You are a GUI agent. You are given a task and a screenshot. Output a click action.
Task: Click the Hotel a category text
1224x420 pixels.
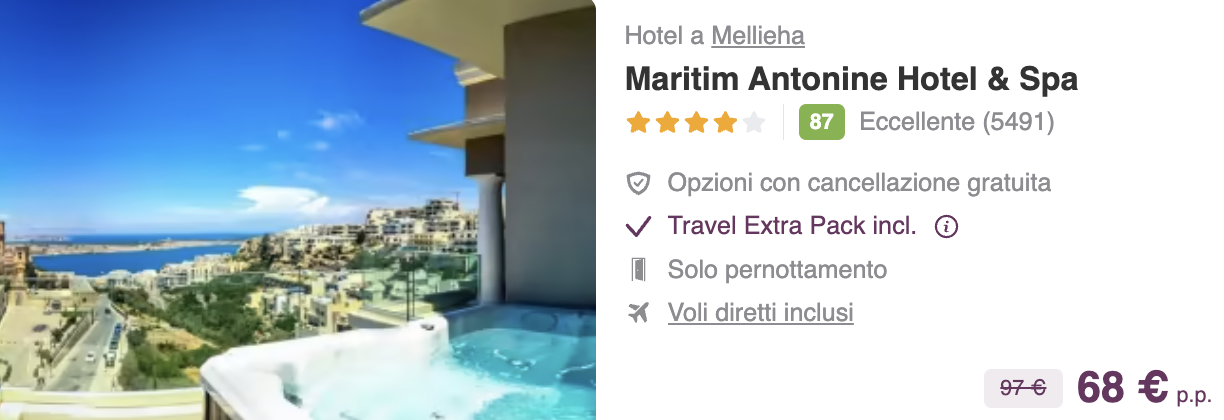(x=665, y=36)
